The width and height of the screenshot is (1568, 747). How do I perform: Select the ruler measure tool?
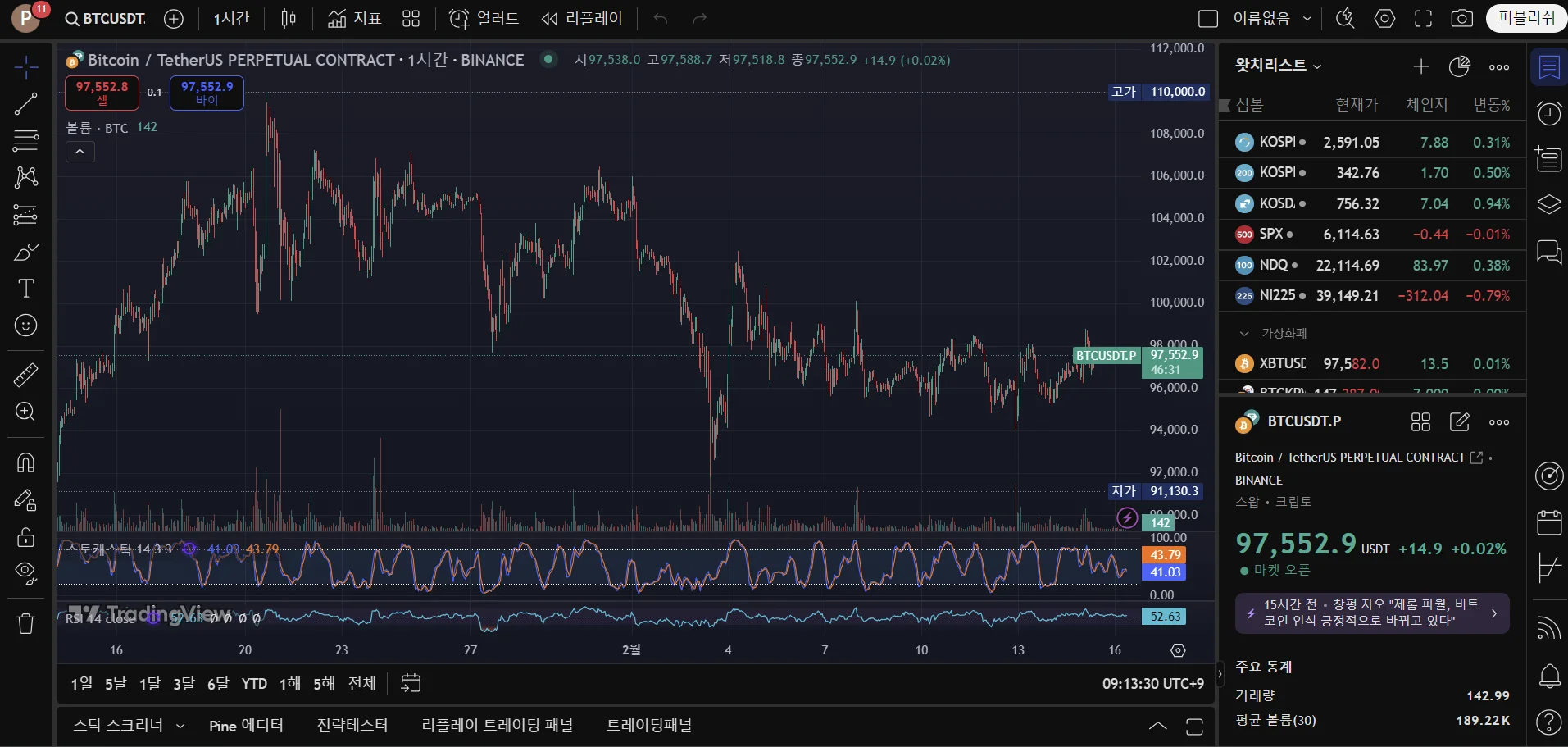tap(26, 375)
